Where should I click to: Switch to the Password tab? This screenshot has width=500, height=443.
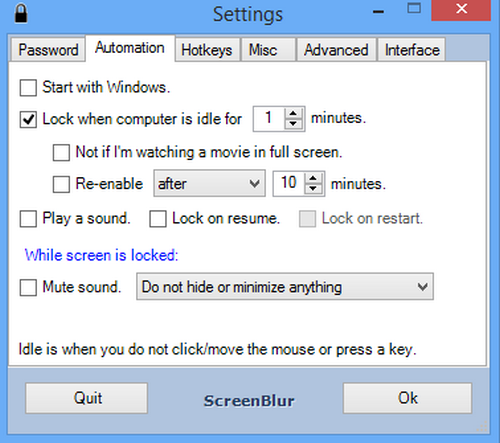coord(48,50)
